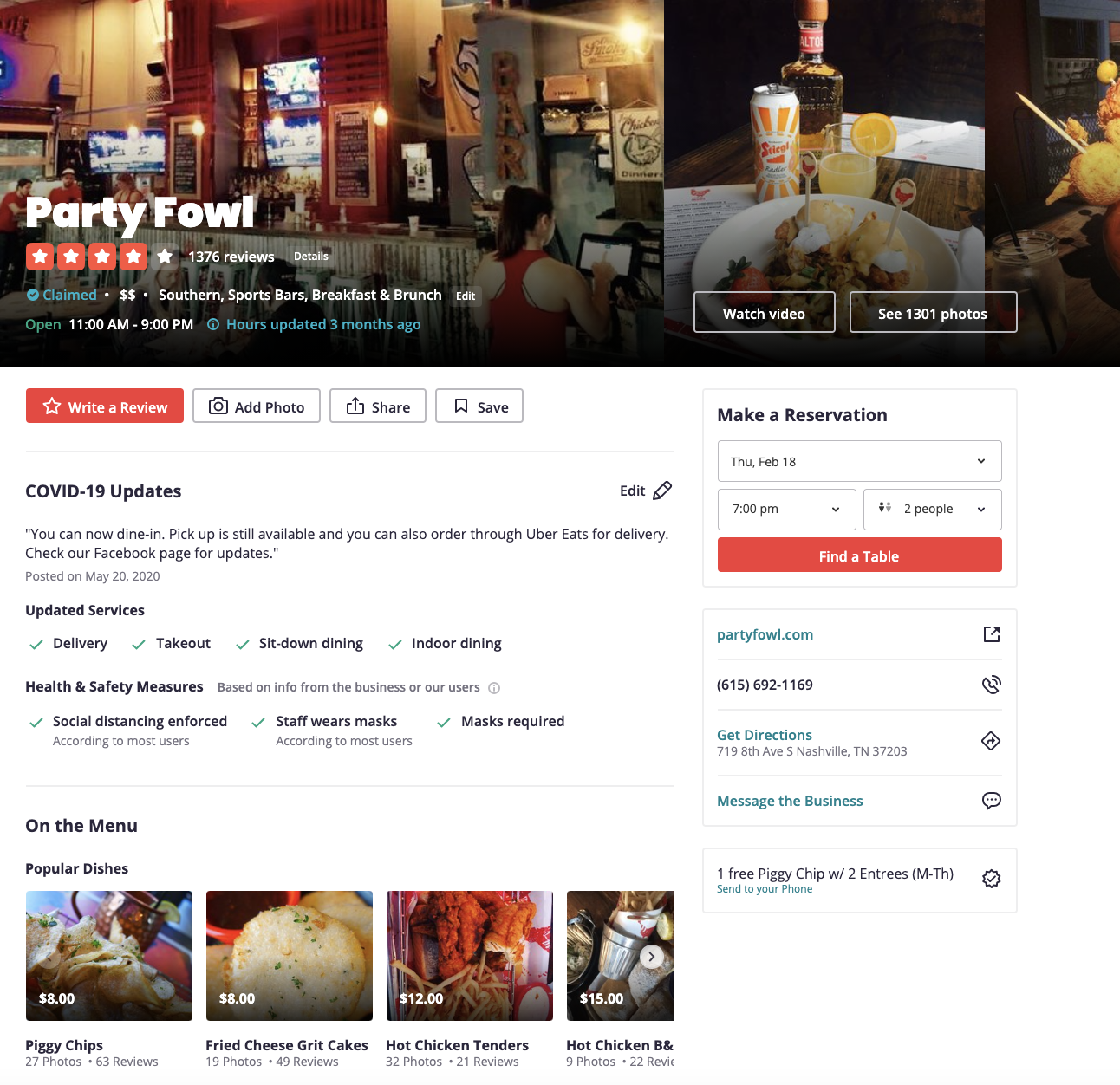Click the message bubble icon
Viewport: 1120px width, 1085px height.
pyautogui.click(x=992, y=801)
